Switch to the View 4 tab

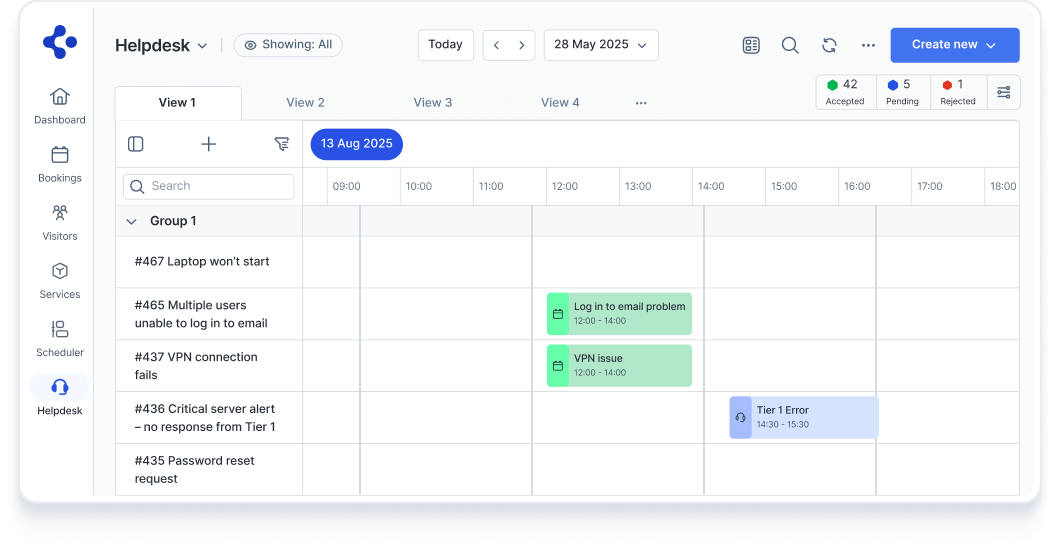pos(560,102)
